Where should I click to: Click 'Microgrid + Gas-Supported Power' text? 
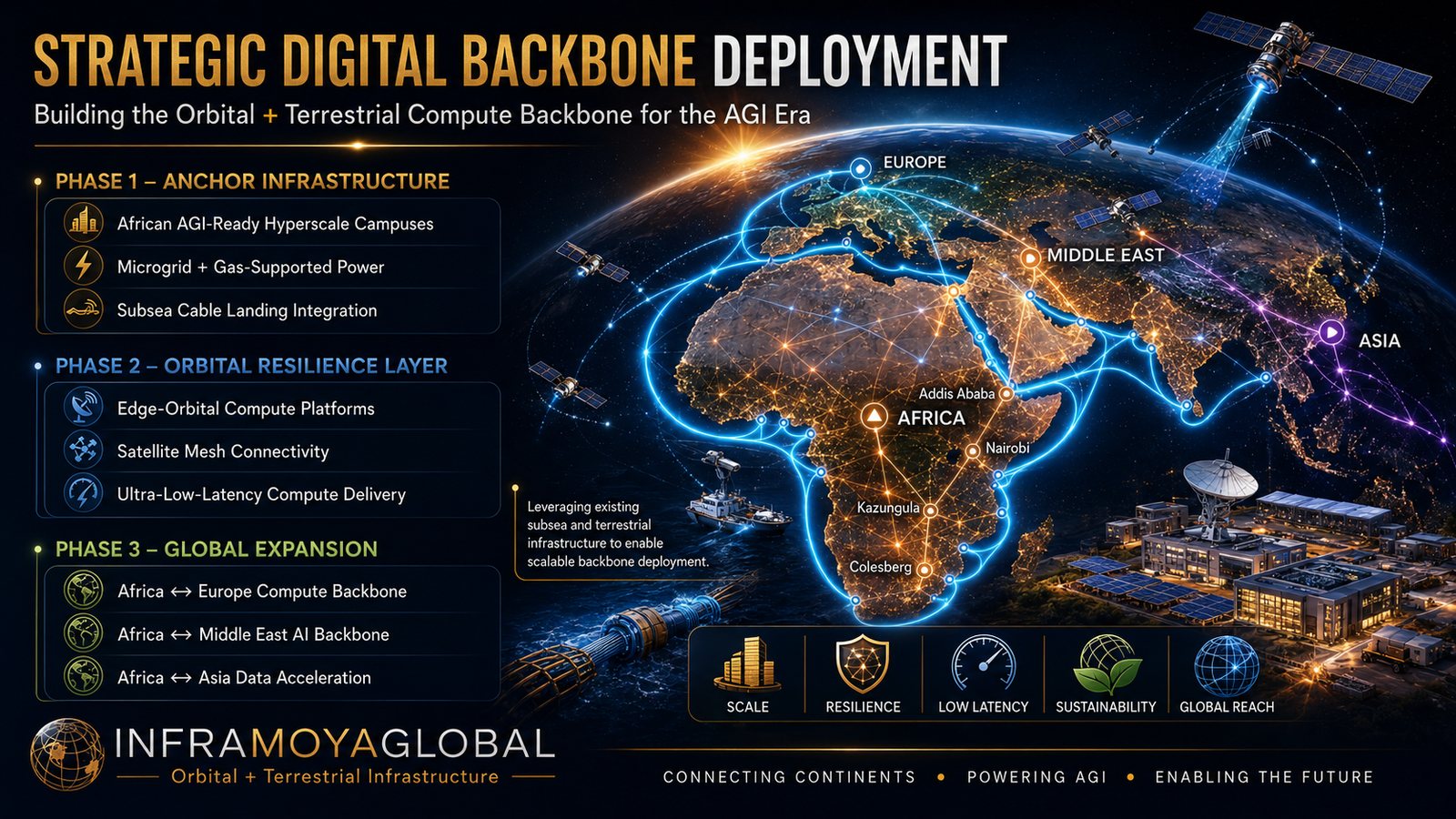[250, 267]
